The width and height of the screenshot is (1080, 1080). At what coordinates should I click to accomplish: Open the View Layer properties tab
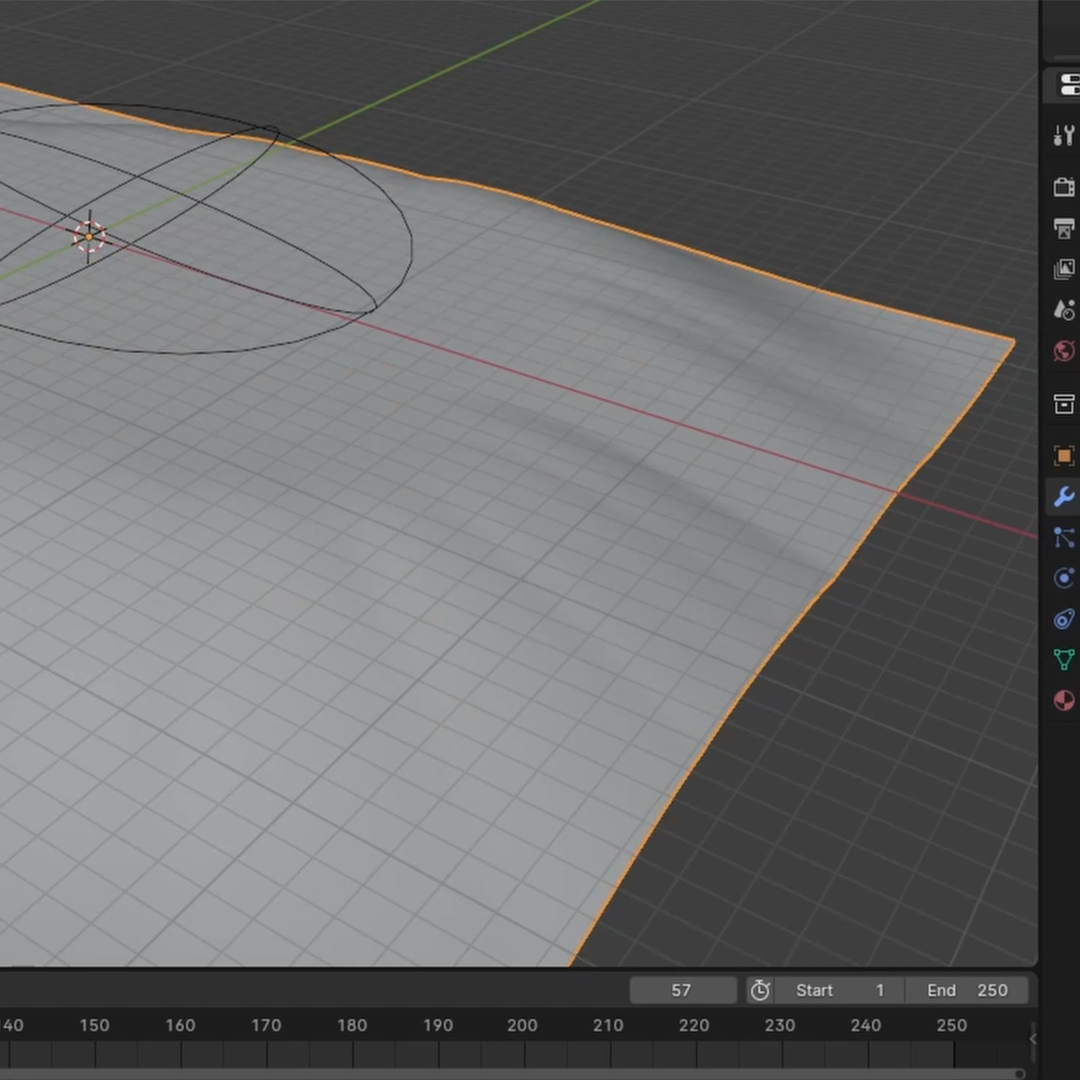pyautogui.click(x=1064, y=268)
